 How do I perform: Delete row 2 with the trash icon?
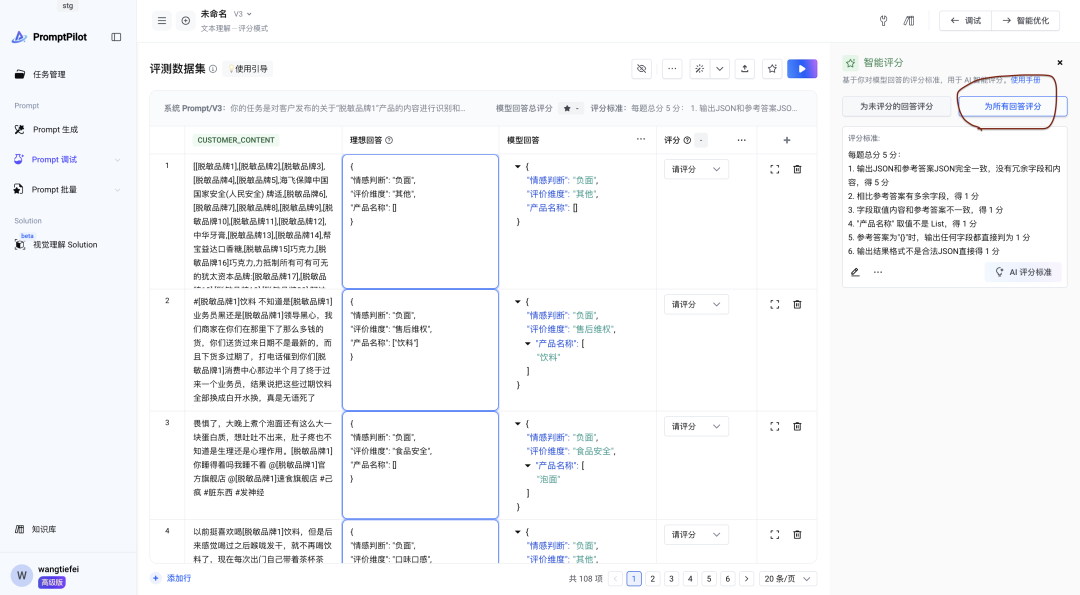797,304
